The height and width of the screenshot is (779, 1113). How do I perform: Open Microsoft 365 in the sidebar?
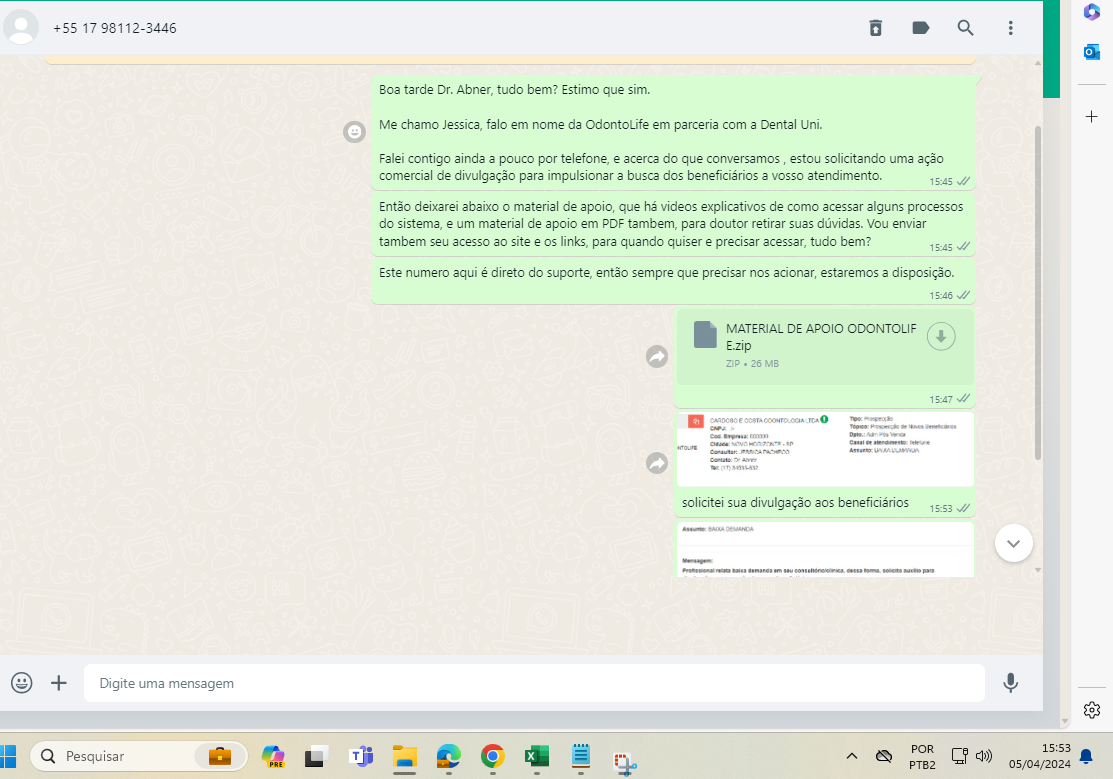tap(1092, 12)
